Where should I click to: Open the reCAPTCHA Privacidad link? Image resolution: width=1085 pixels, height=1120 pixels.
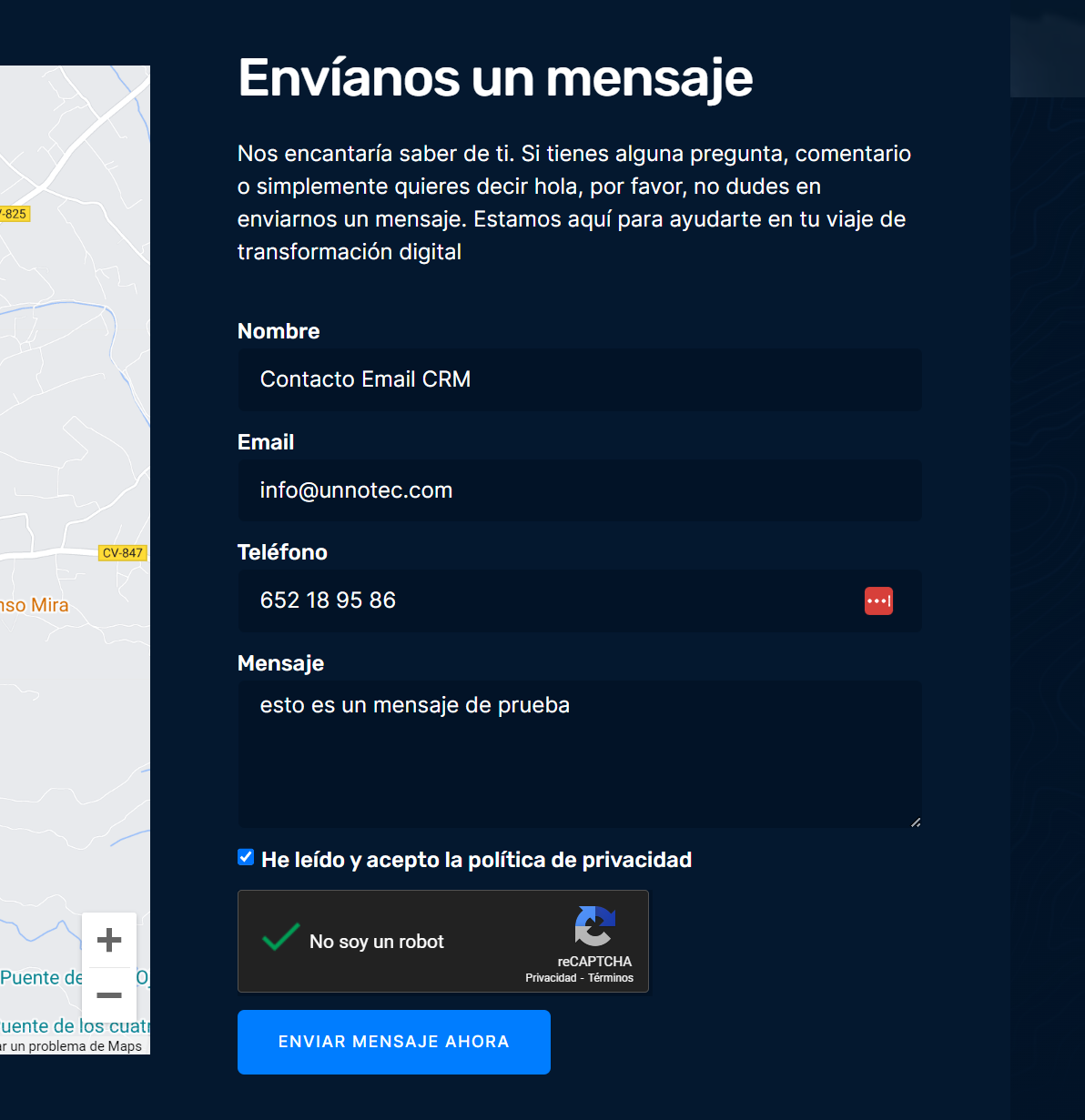point(551,978)
